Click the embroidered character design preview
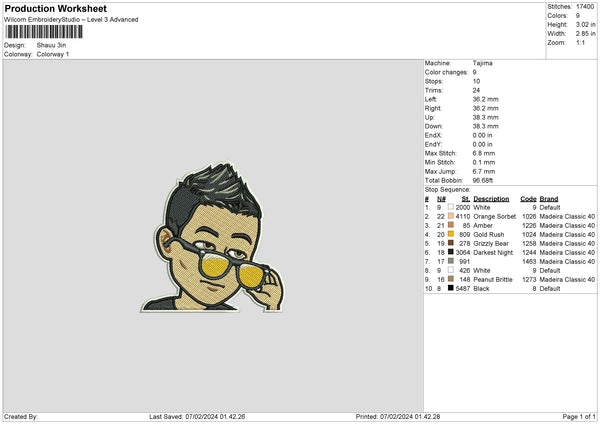Screen dimensions: 600x424 pos(213,237)
